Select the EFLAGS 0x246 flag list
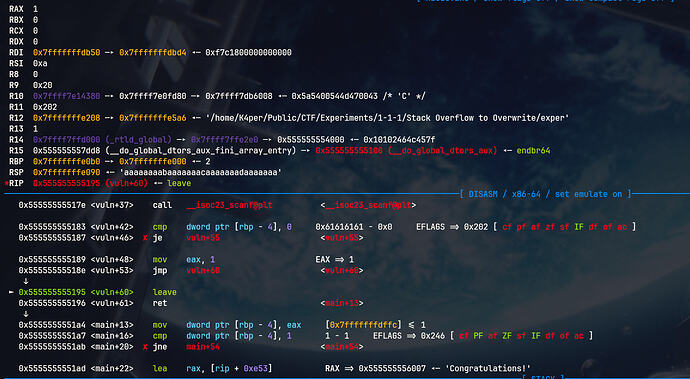Screen dimensions: 690x379 click(x=483, y=336)
